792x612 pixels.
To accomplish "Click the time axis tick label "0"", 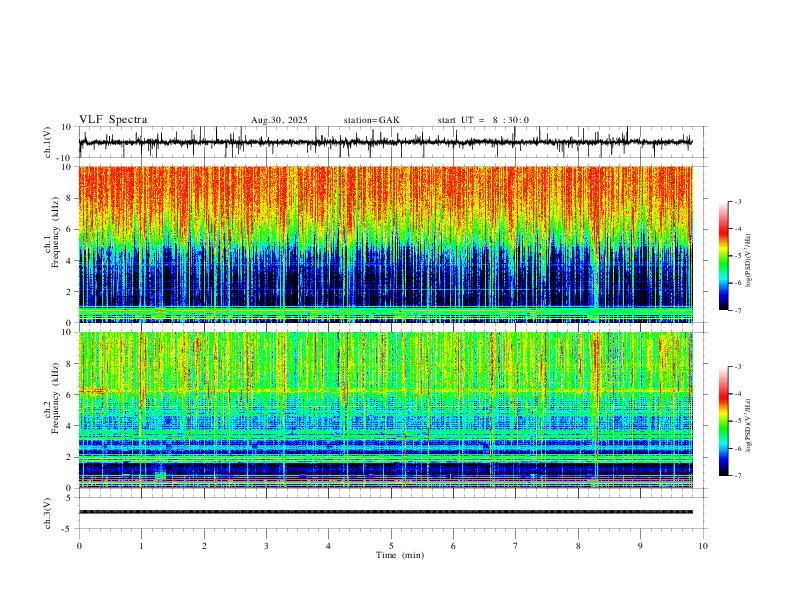I will [79, 546].
